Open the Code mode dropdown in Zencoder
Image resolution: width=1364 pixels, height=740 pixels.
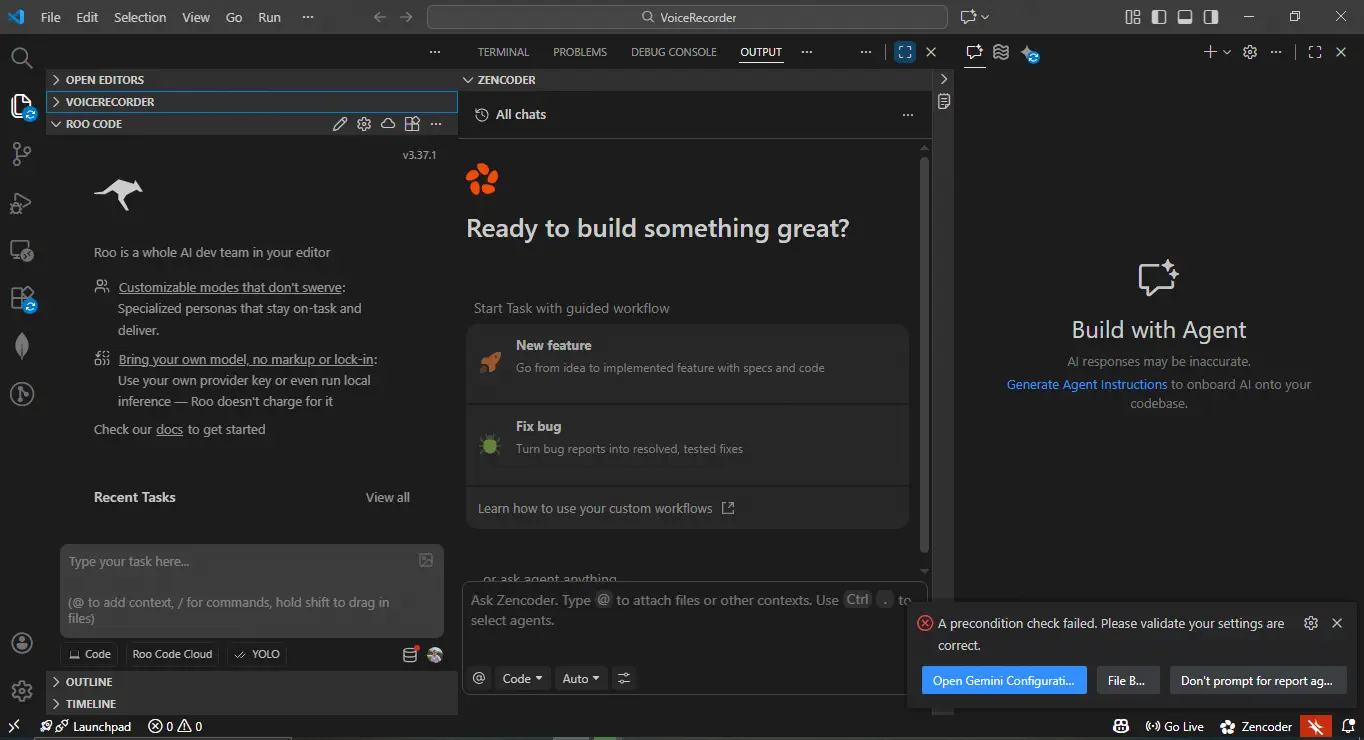point(522,678)
